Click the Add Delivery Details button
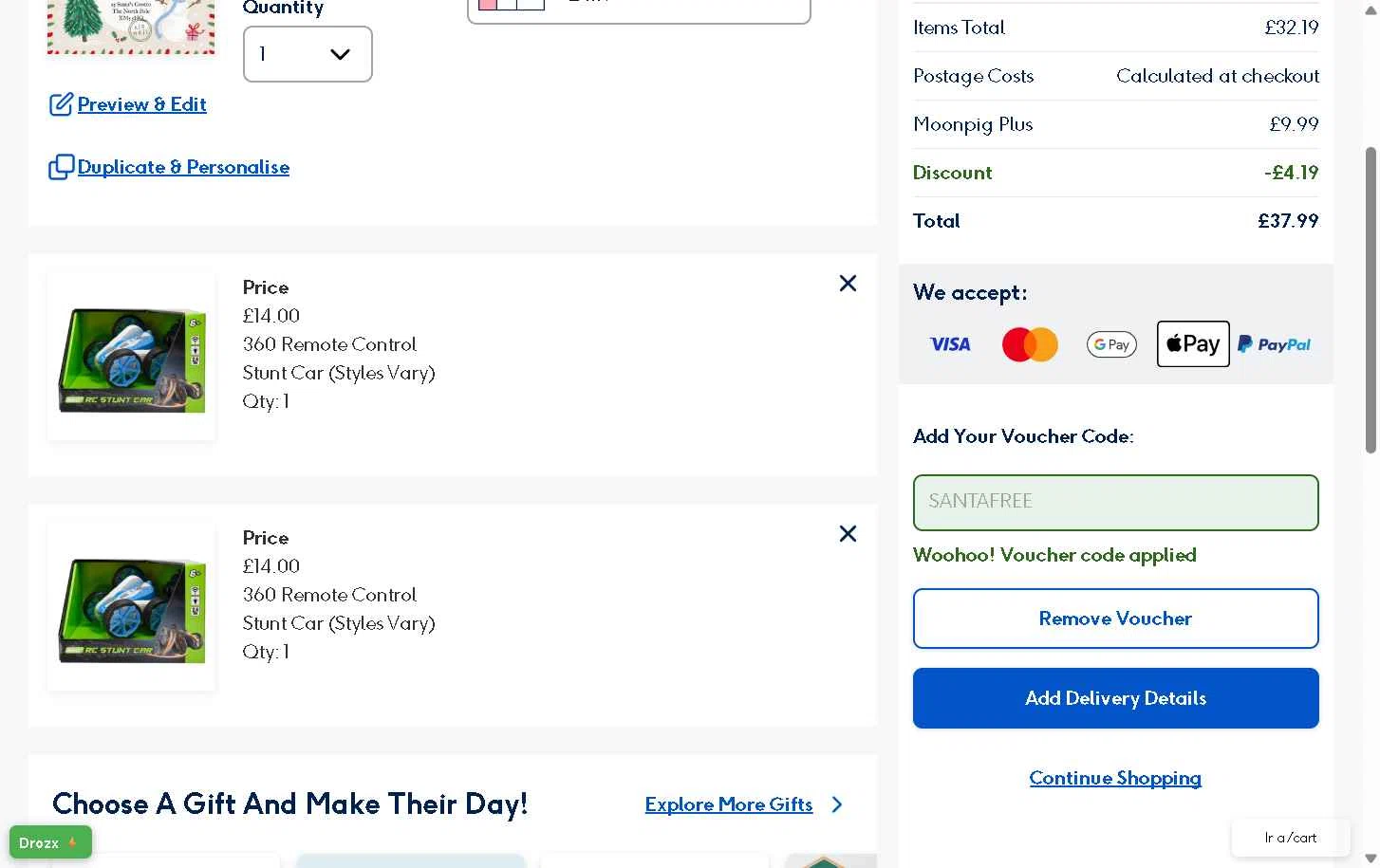 click(1115, 698)
